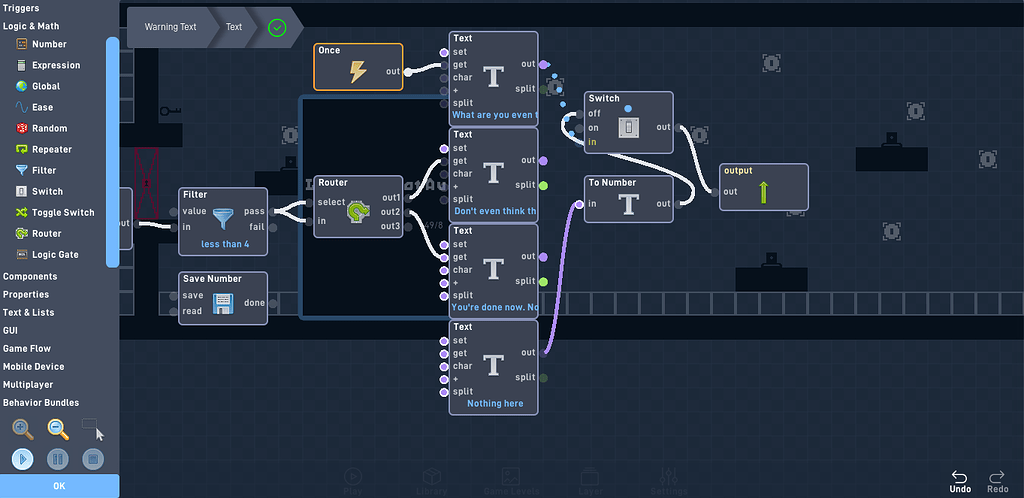
Task: Click the Router out3 port
Action: tap(408, 227)
